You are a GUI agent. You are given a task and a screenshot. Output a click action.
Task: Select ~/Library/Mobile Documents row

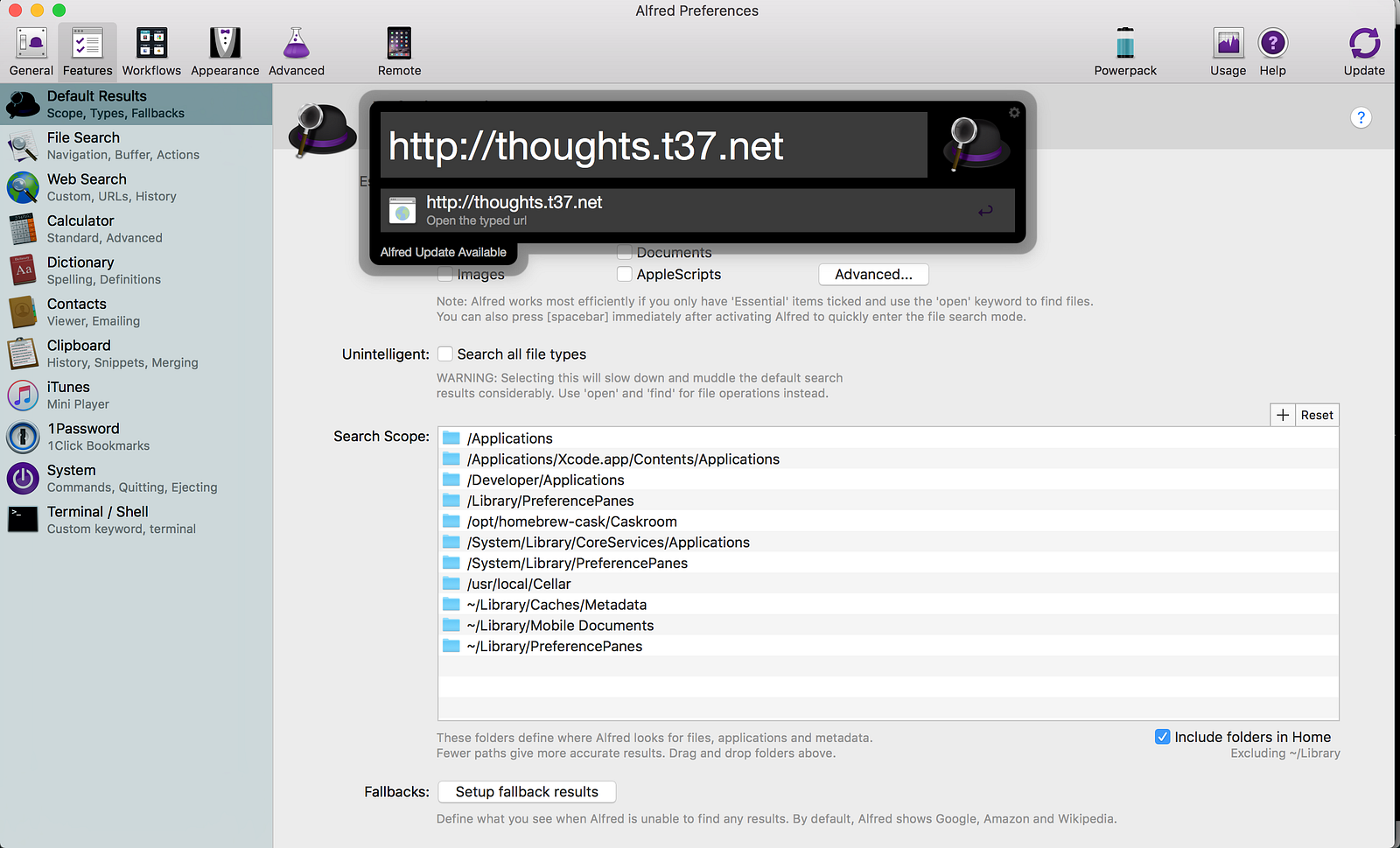point(888,626)
